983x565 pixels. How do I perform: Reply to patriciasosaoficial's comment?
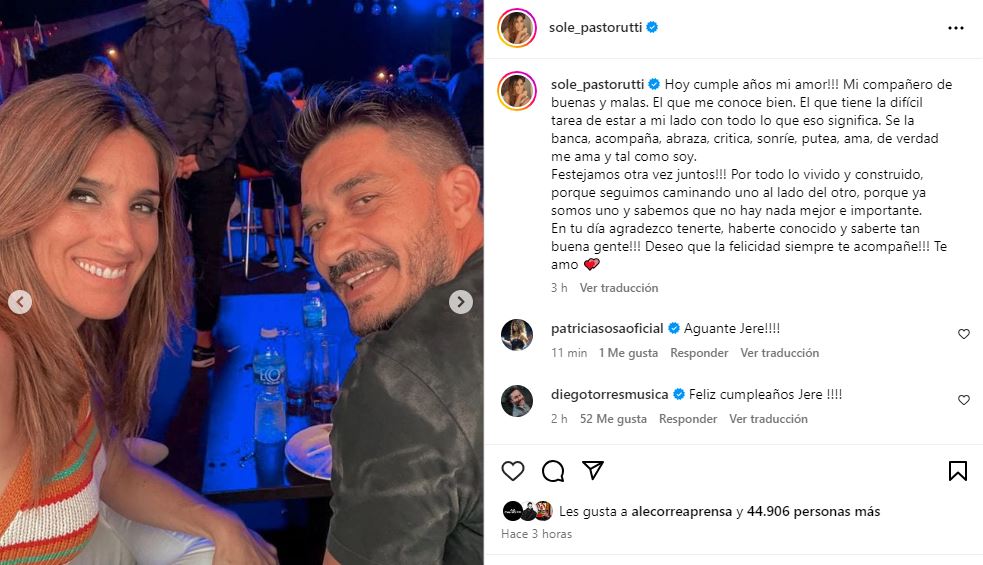click(x=699, y=353)
